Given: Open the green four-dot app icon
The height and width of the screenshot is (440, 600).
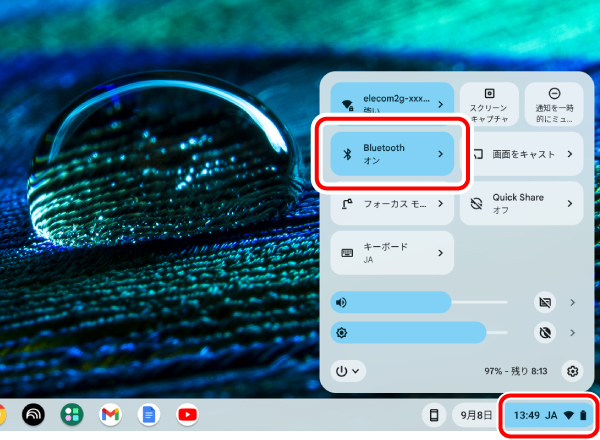Looking at the screenshot, I should [71, 413].
